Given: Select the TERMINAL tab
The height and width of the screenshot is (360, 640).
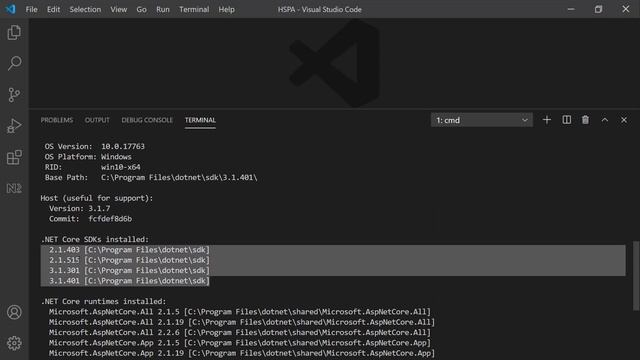Looking at the screenshot, I should click(200, 120).
